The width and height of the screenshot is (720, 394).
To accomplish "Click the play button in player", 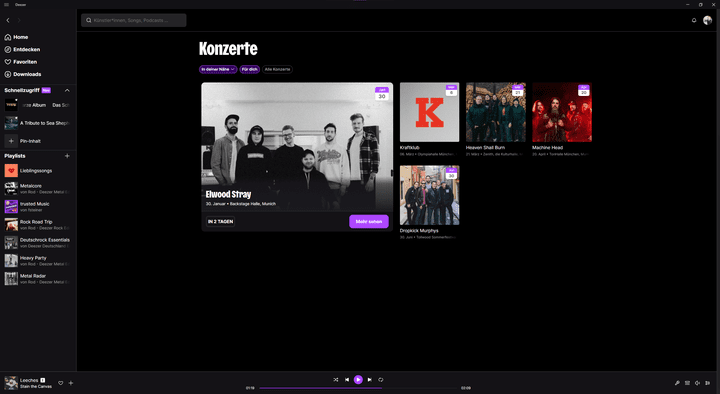I will (358, 380).
